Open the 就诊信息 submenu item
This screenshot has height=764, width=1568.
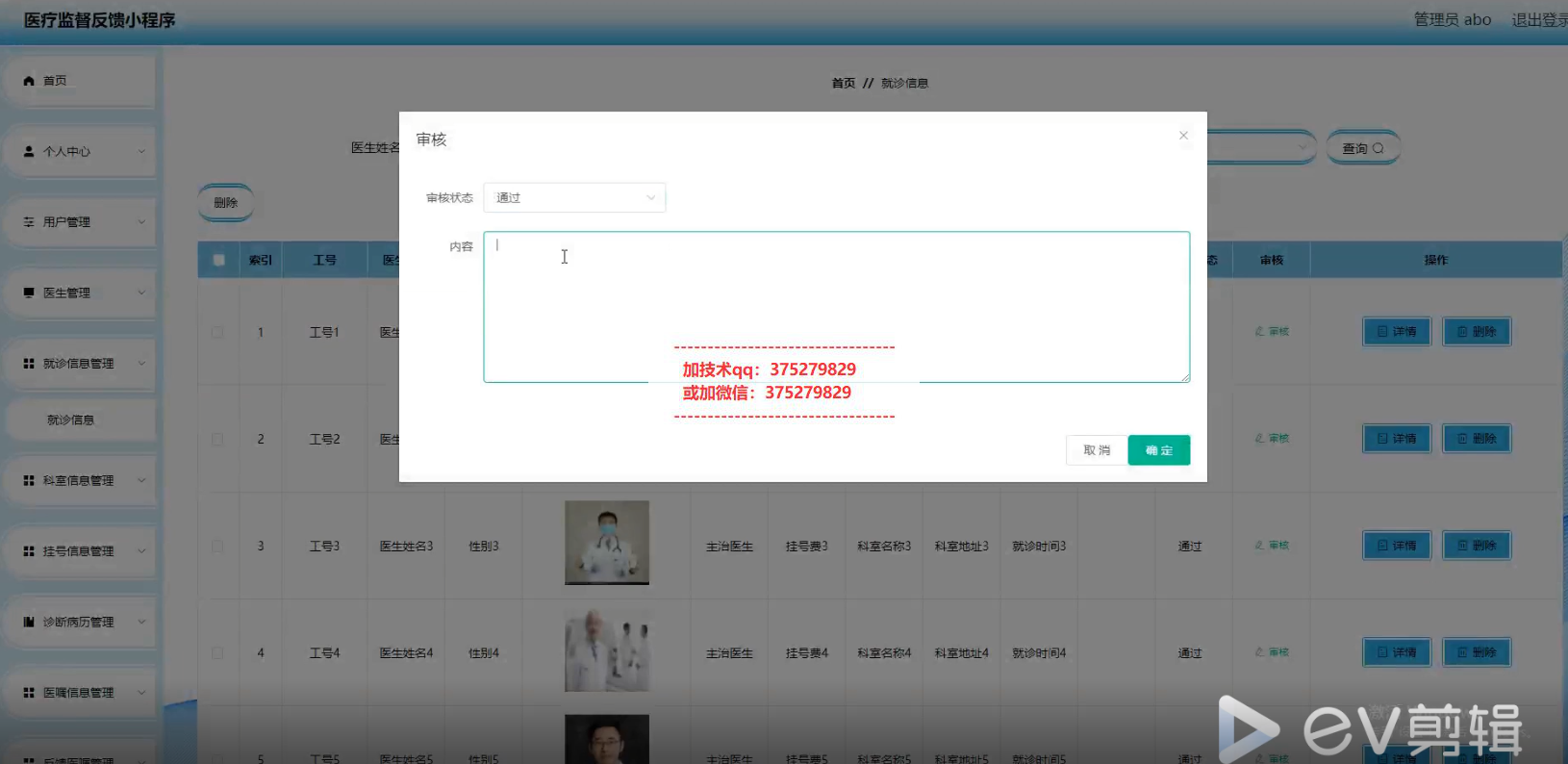[x=71, y=420]
